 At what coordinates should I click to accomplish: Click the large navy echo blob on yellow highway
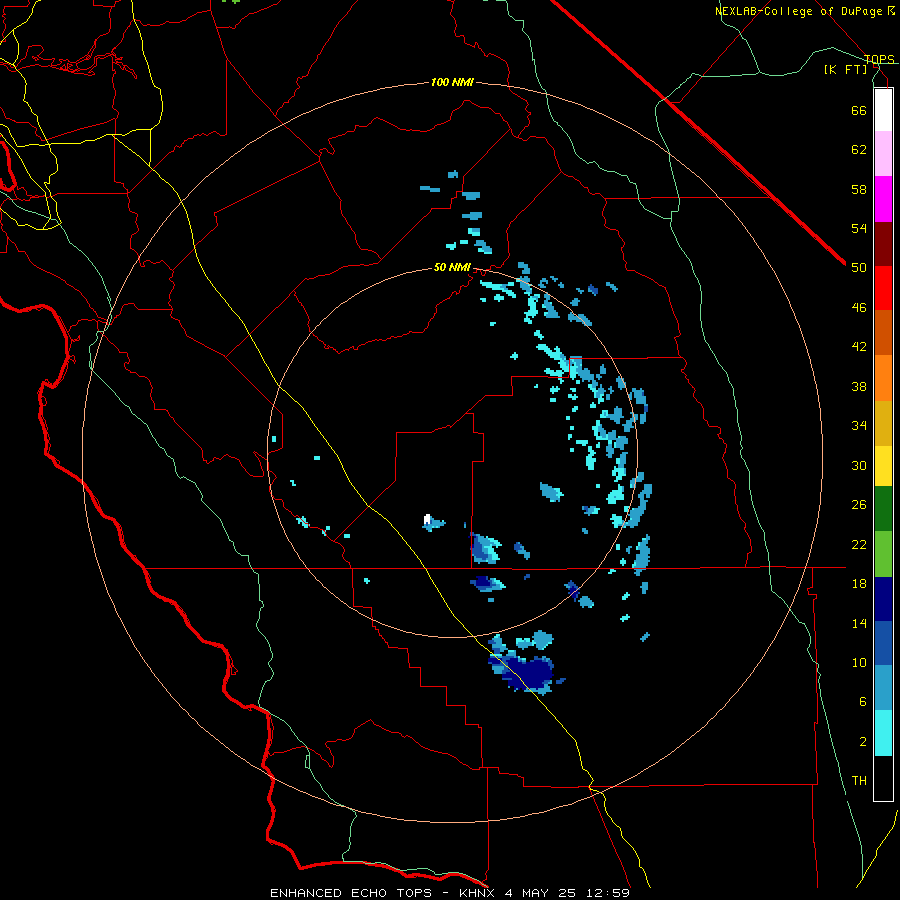[x=525, y=672]
